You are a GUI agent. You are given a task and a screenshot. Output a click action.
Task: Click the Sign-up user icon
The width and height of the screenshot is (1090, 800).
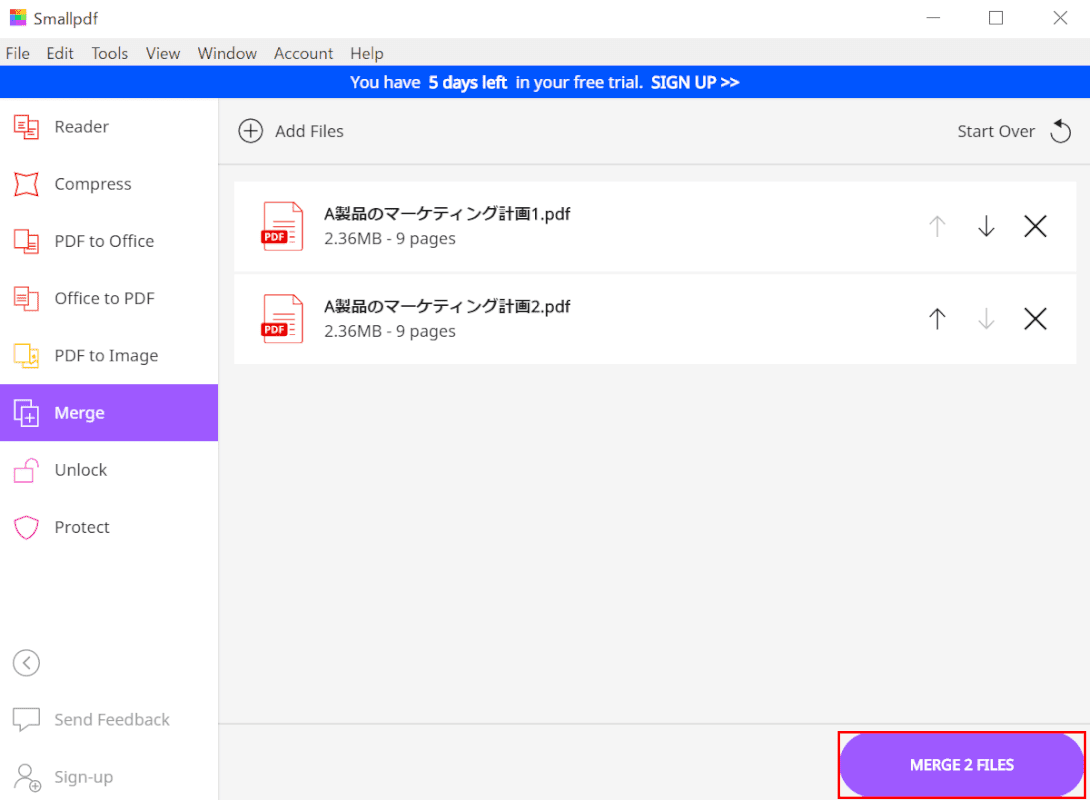pyautogui.click(x=27, y=777)
